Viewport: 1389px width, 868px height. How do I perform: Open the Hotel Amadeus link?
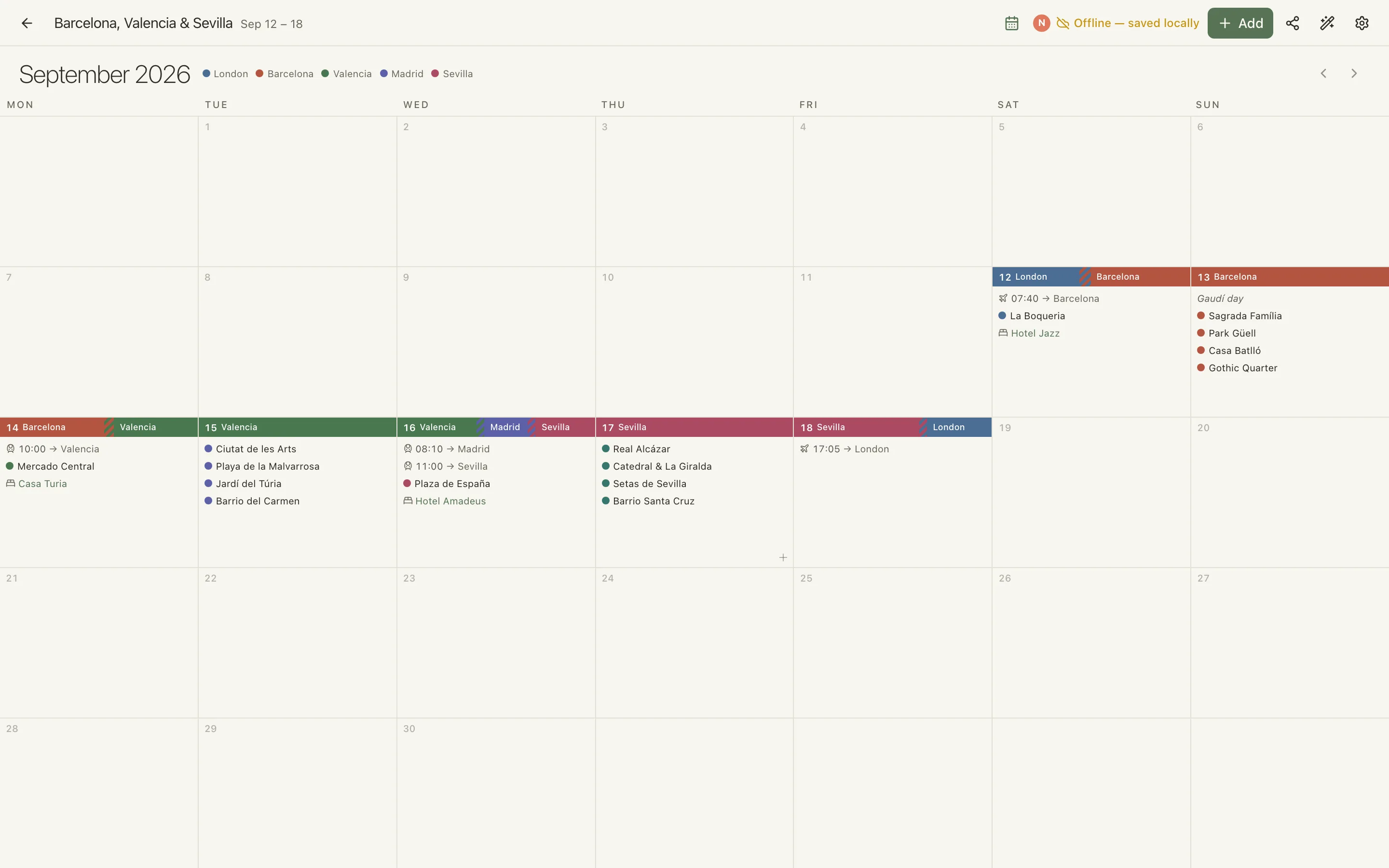point(450,501)
